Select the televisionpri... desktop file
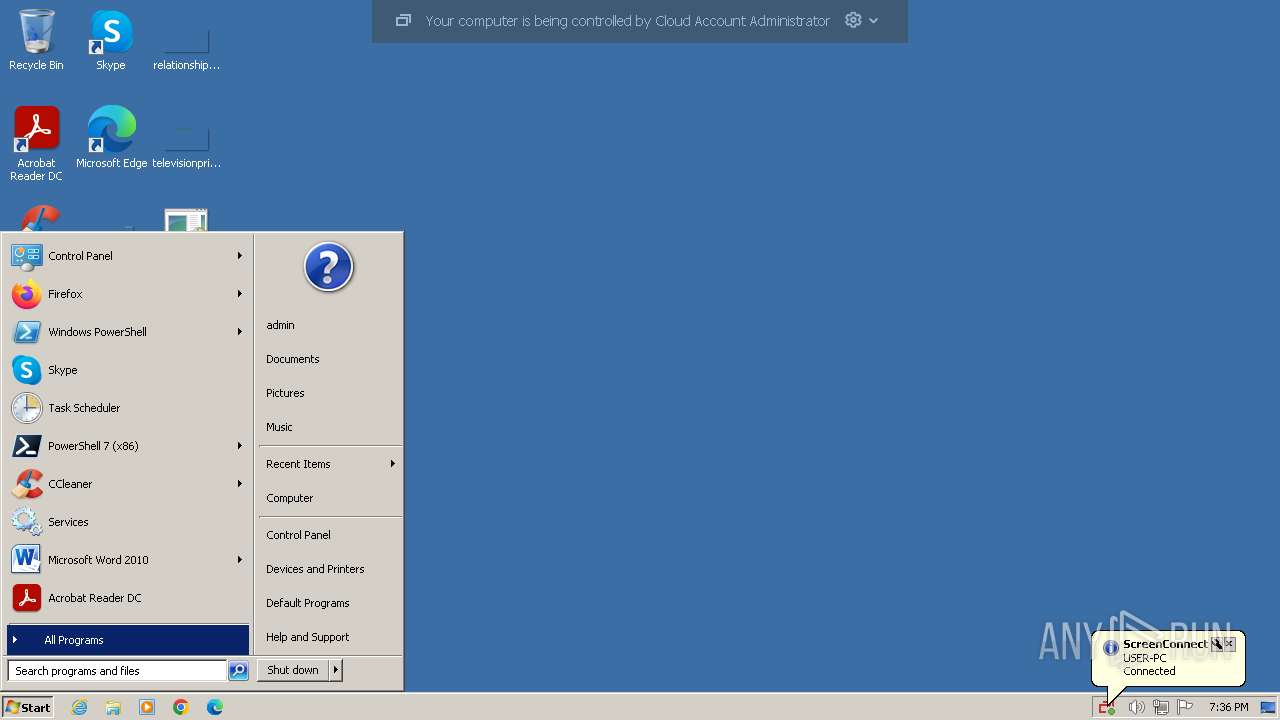The height and width of the screenshot is (720, 1280). click(x=186, y=144)
